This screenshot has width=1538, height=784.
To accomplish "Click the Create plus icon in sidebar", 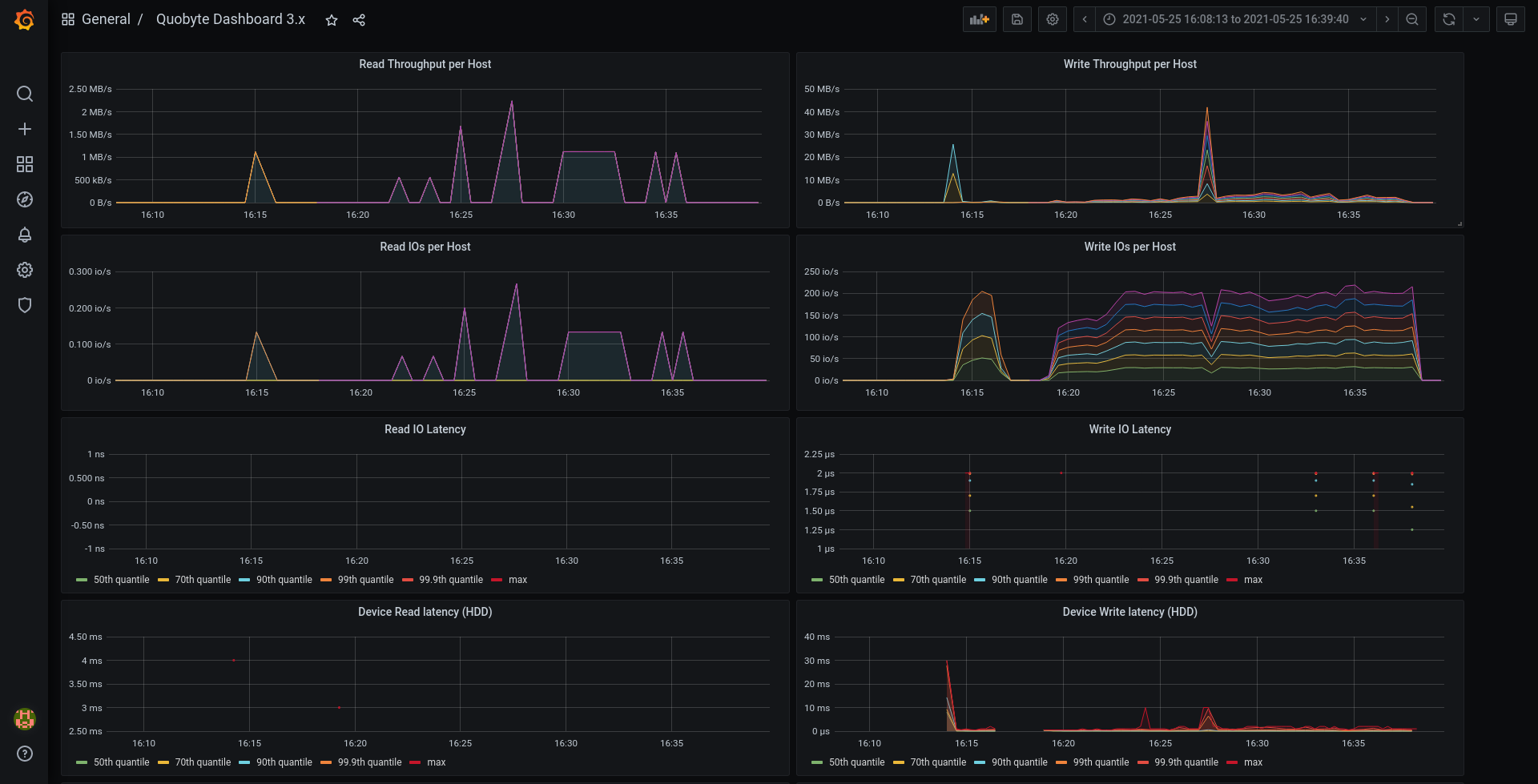I will (x=25, y=129).
